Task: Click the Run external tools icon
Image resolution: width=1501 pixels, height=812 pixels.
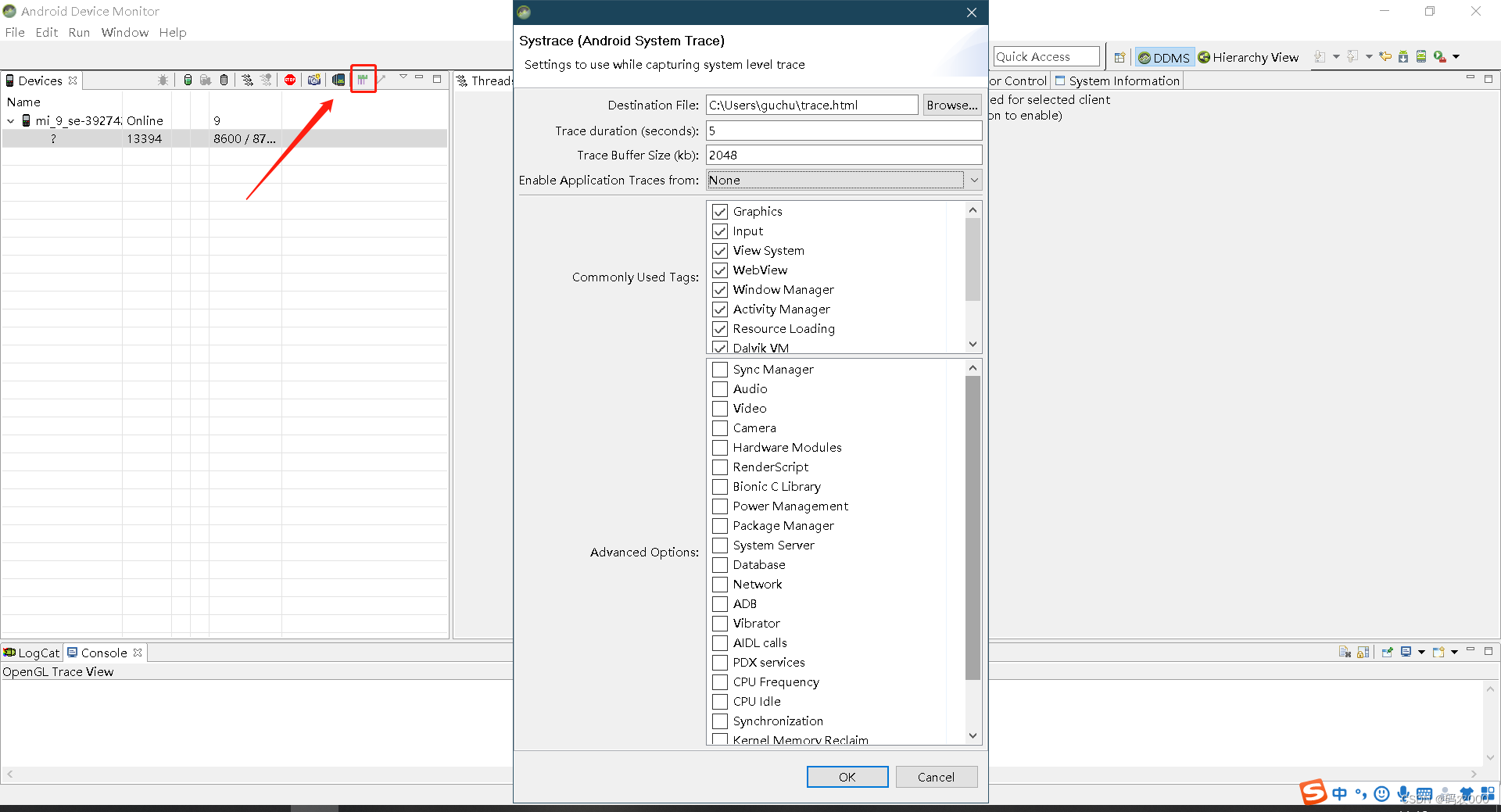Action: click(x=1440, y=56)
